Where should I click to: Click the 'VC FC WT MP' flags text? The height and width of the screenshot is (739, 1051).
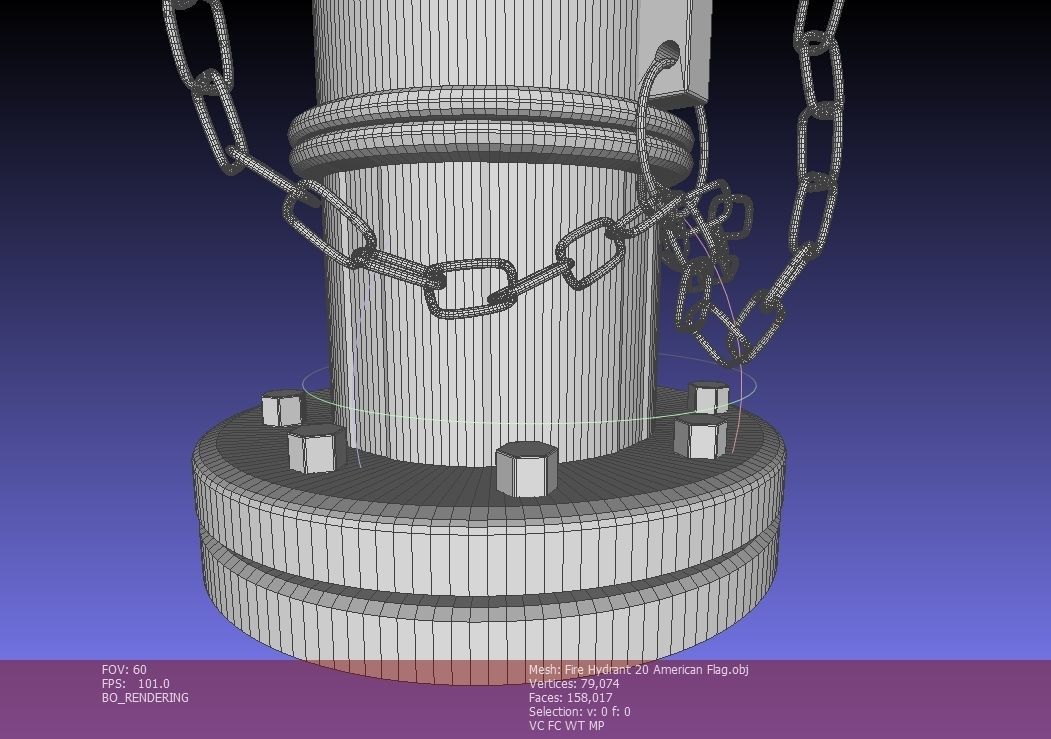tap(566, 726)
